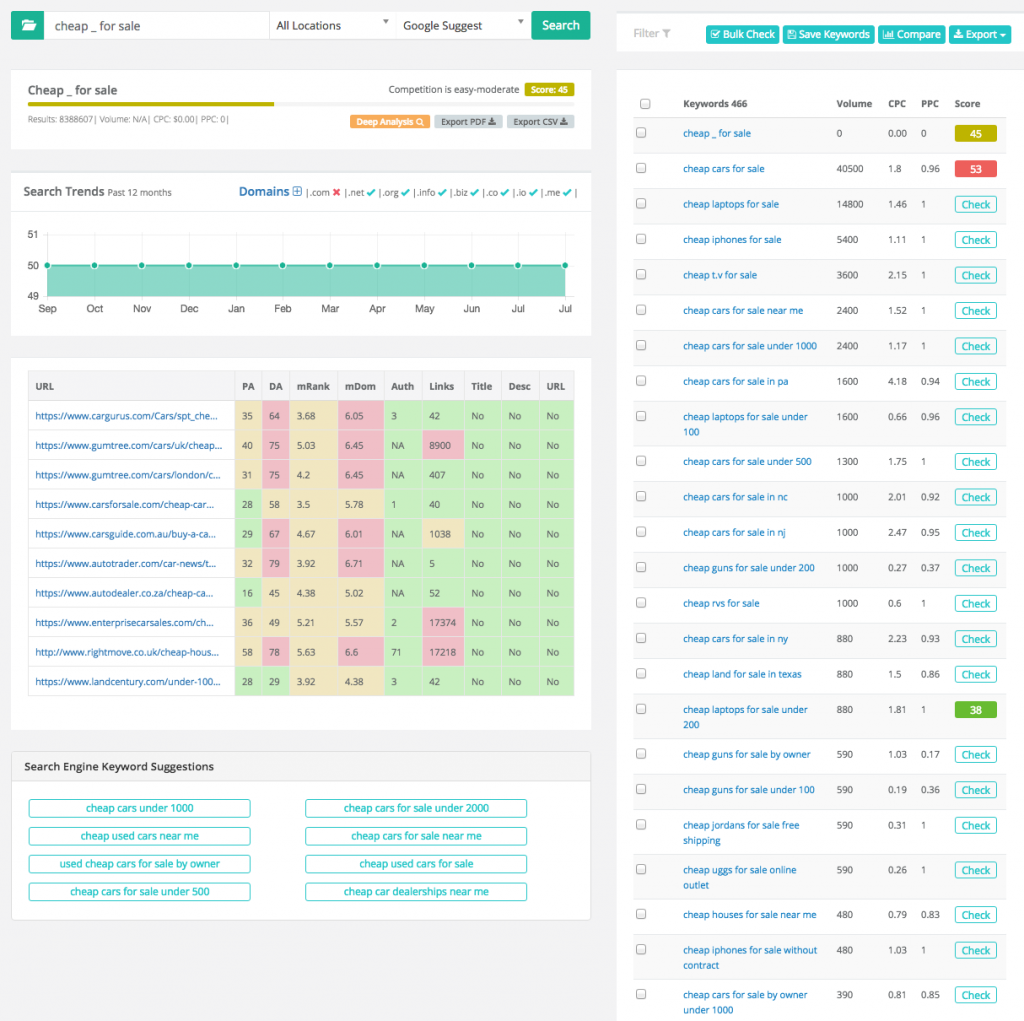The height and width of the screenshot is (1021, 1024).
Task: Click the yellow Score: 45 badge
Action: coord(549,89)
